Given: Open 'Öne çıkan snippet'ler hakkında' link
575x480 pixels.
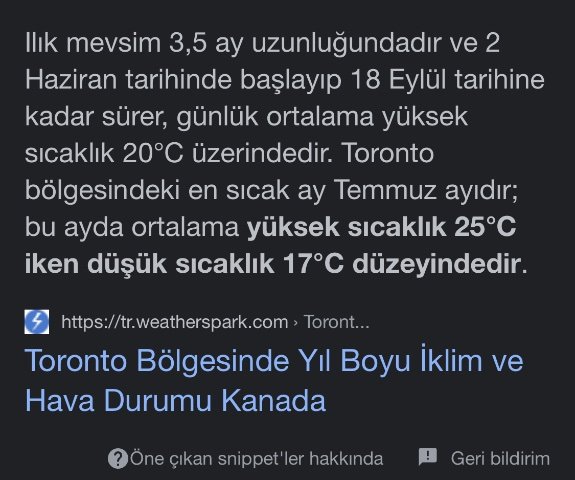Looking at the screenshot, I should click(256, 459).
